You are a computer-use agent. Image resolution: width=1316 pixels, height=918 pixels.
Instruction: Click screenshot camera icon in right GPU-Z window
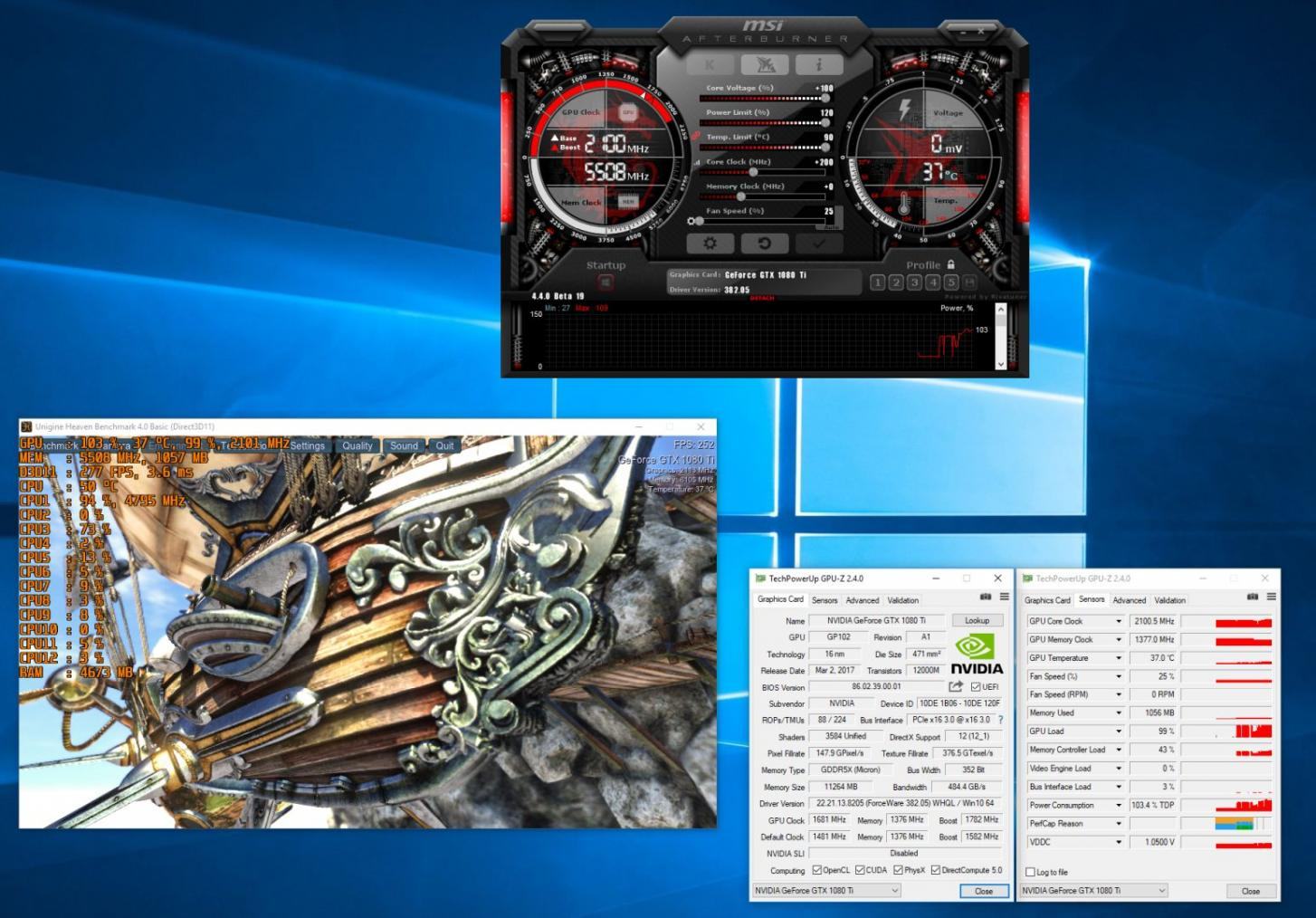click(1253, 597)
